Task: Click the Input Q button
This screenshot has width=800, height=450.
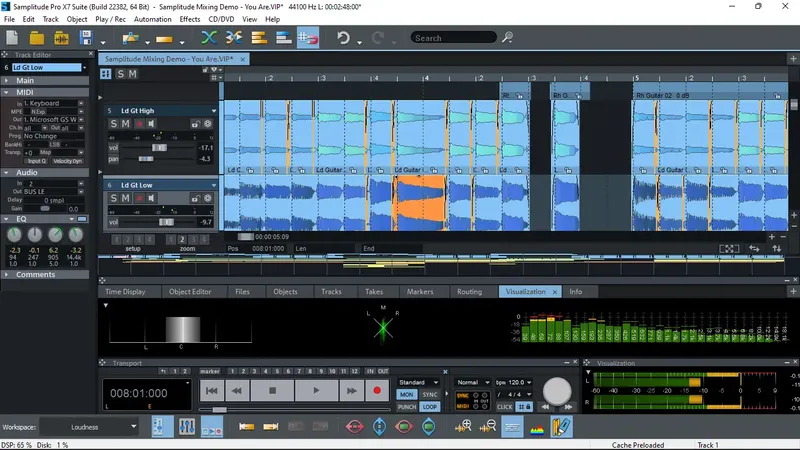Action: pyautogui.click(x=37, y=161)
